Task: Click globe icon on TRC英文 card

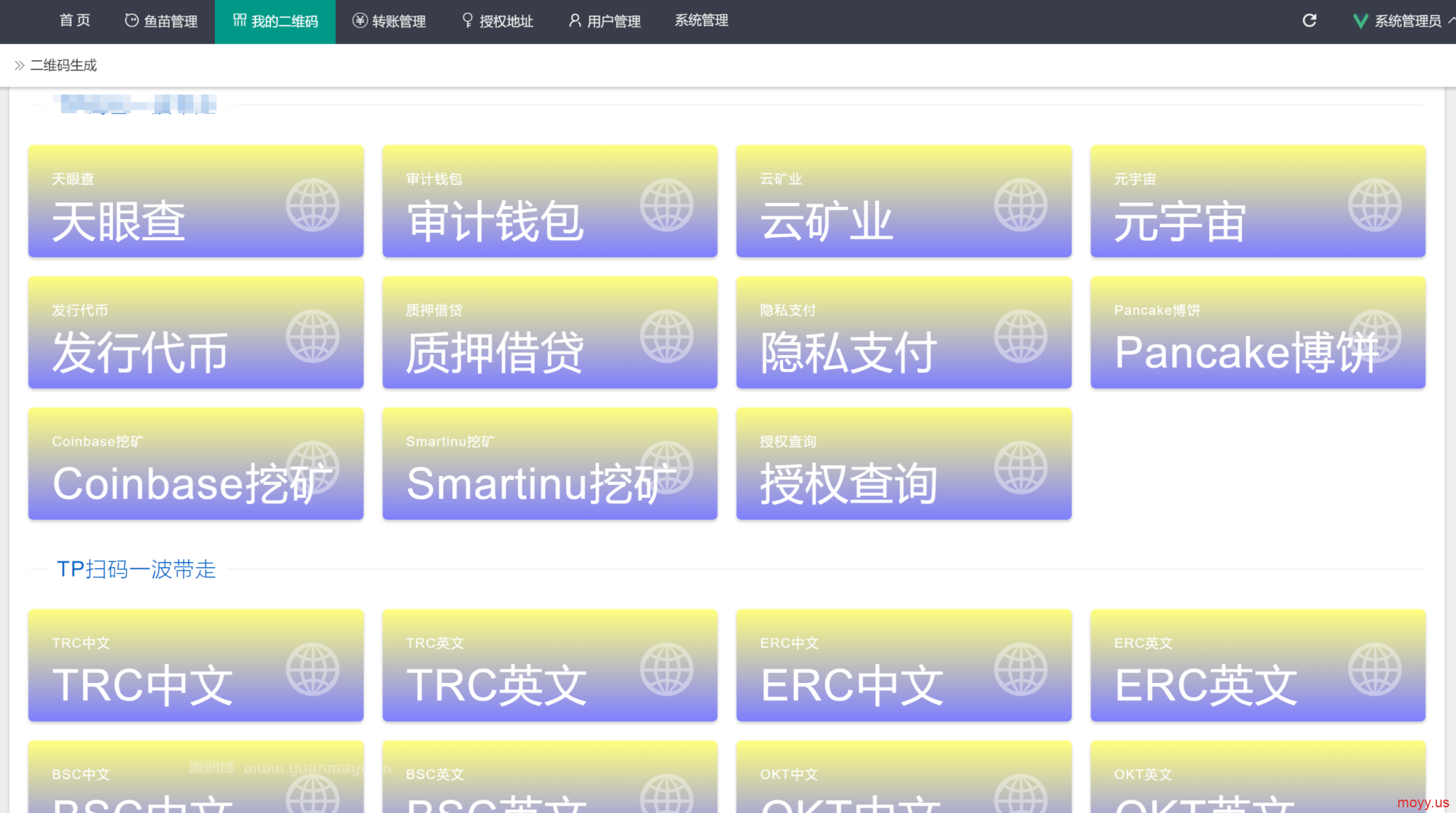Action: click(667, 669)
